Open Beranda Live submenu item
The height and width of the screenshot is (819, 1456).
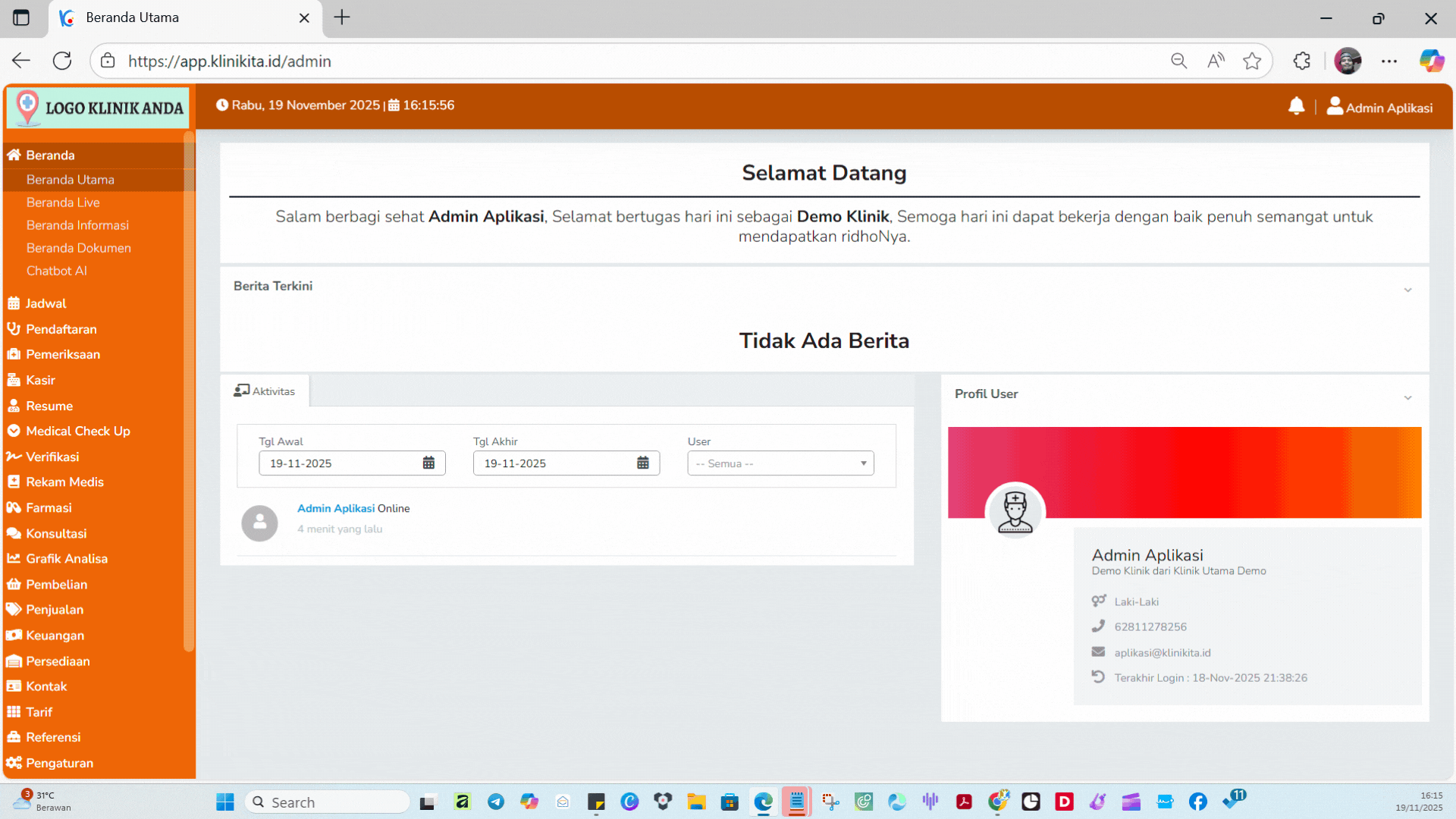click(x=63, y=202)
